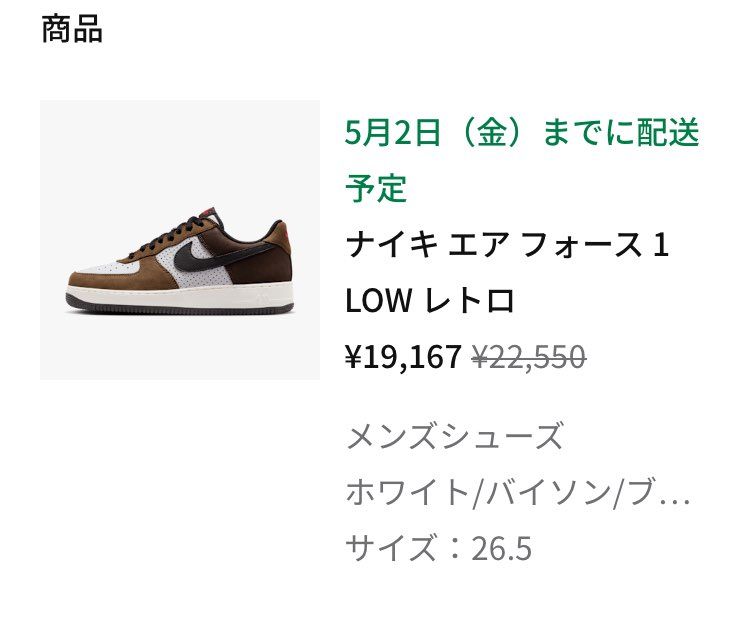
Task: Select the サイズ：26.5 size label
Action: 439,548
